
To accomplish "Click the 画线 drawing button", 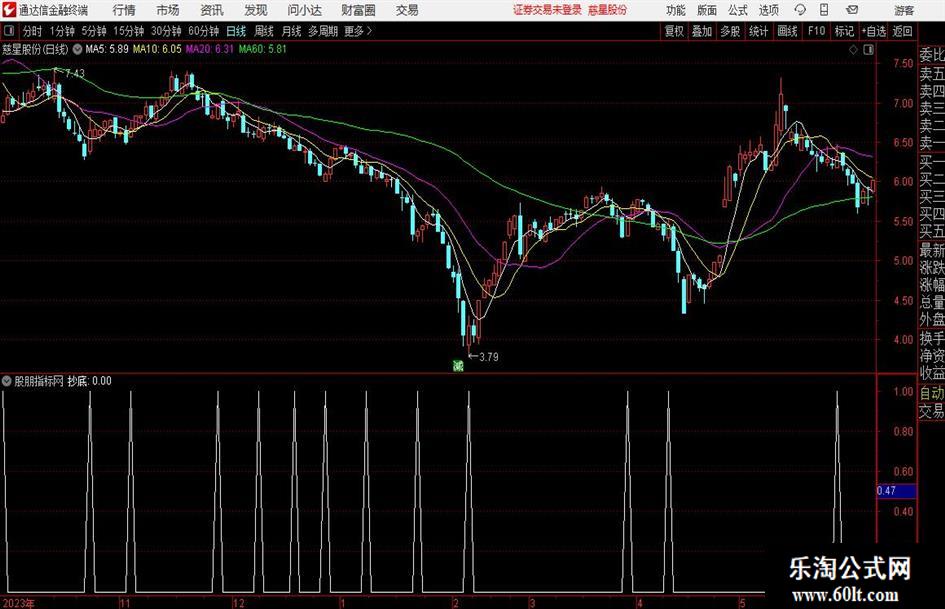I will click(x=787, y=31).
